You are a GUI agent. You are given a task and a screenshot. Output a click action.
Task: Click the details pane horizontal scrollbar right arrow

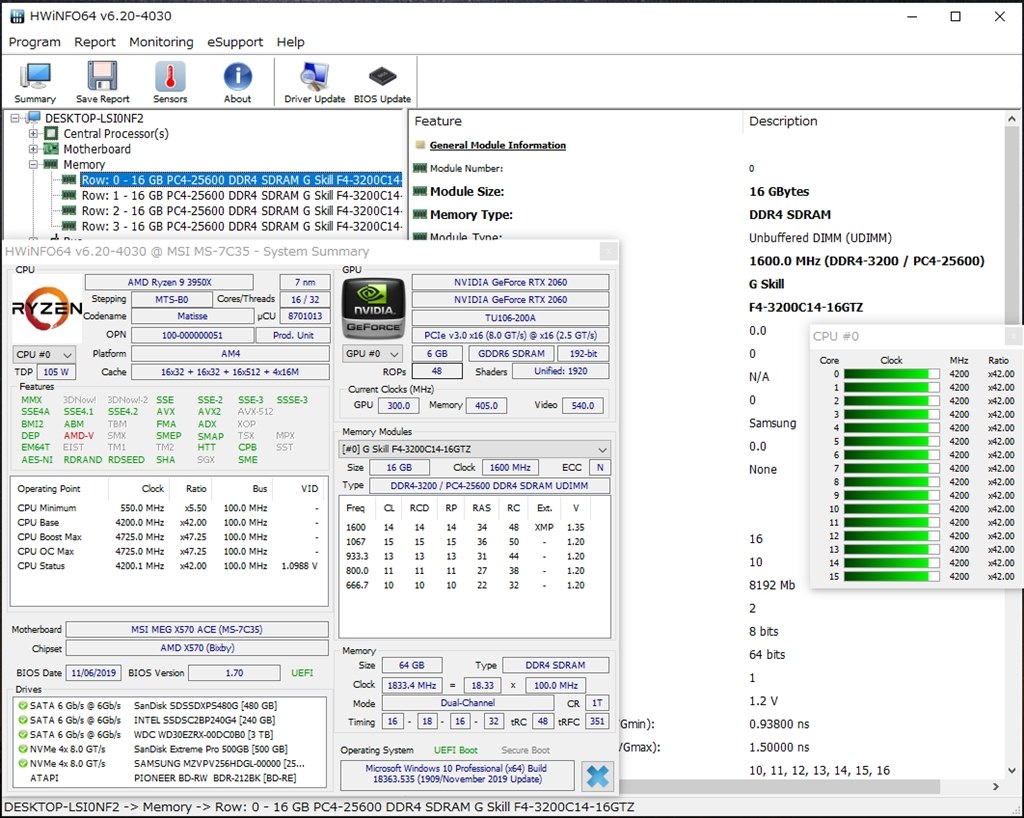996,787
